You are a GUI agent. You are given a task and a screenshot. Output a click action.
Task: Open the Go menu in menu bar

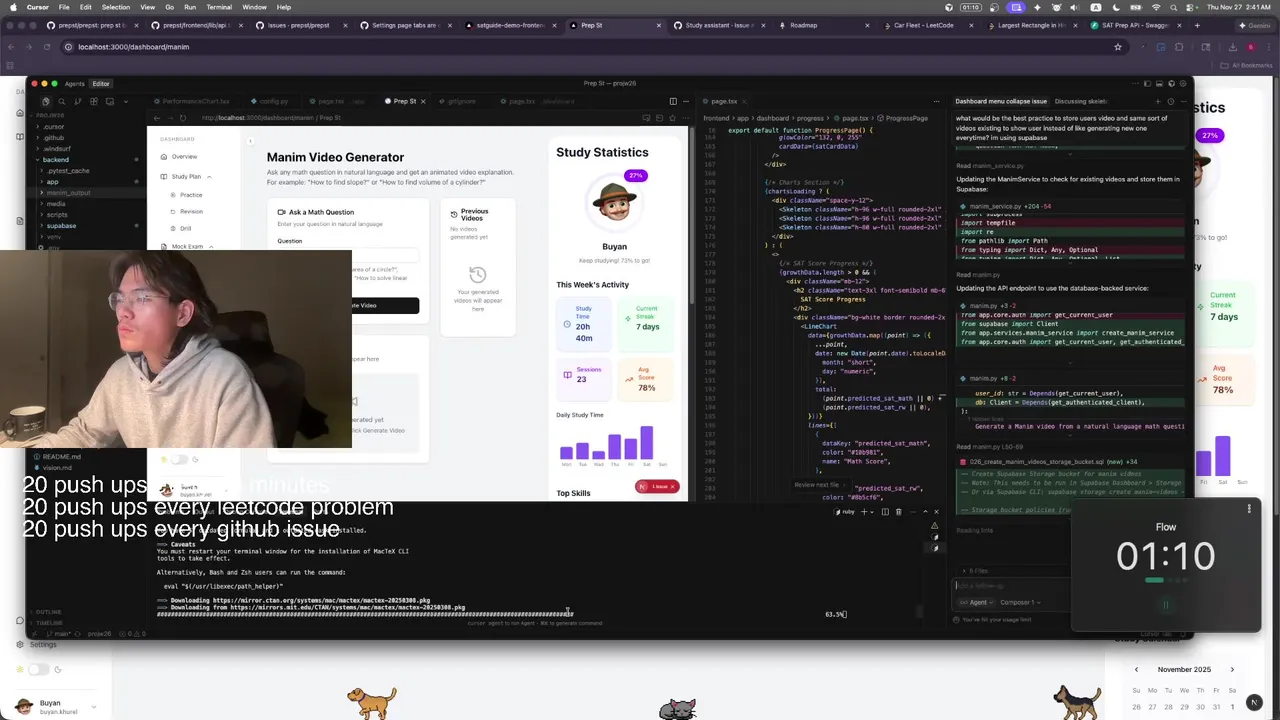pyautogui.click(x=170, y=7)
